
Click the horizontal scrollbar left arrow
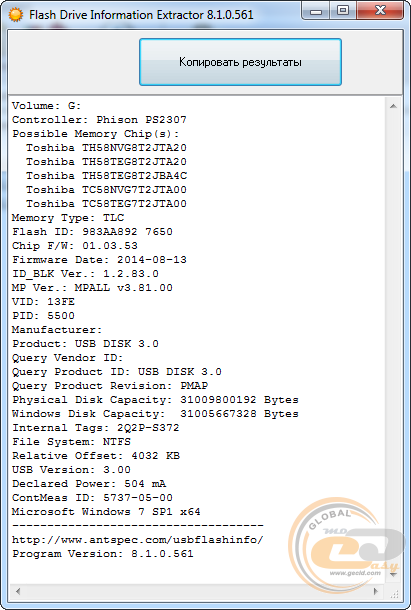[18, 591]
